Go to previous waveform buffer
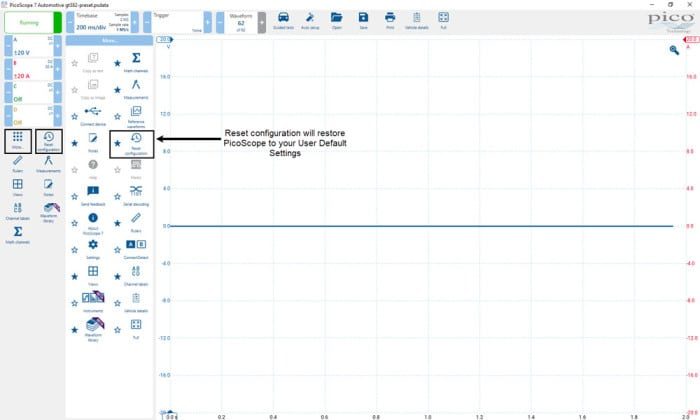 click(220, 22)
